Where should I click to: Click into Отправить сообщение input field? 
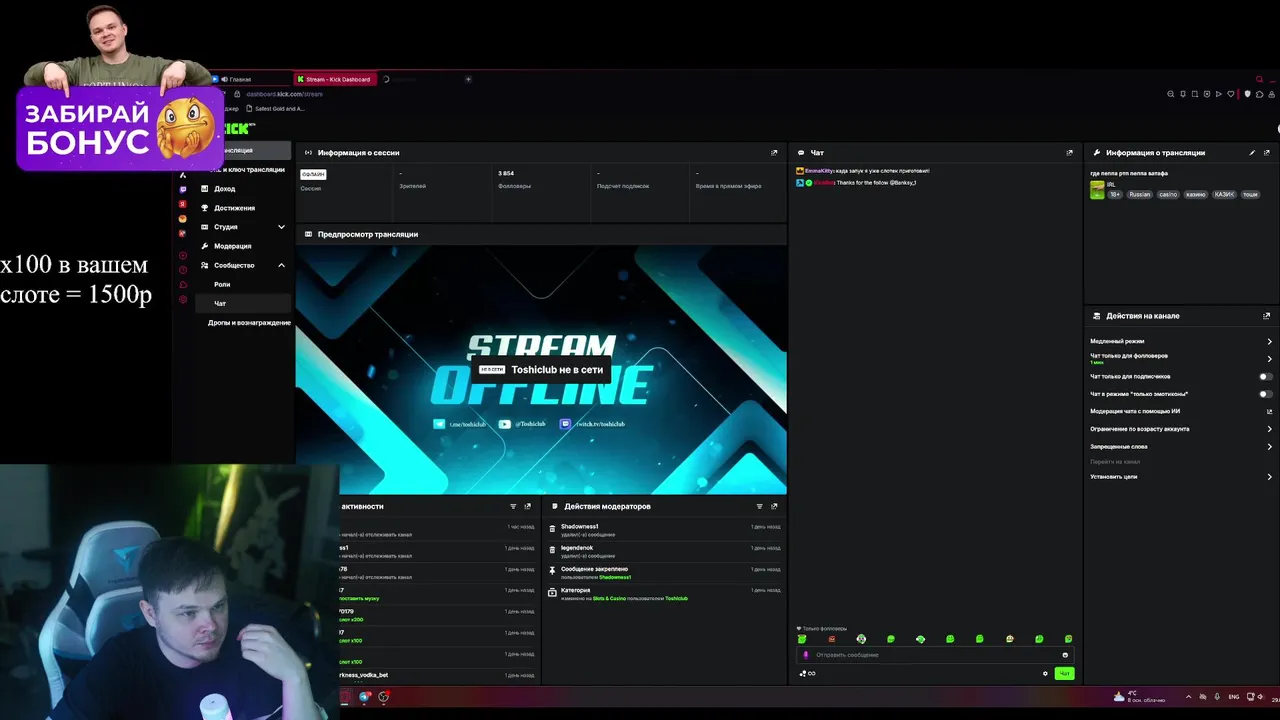[935, 655]
